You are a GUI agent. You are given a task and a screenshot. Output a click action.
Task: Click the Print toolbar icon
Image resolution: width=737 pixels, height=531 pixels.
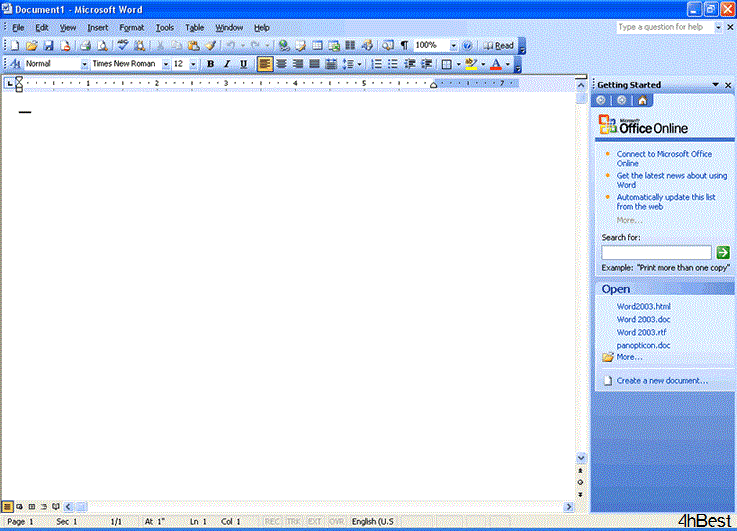coord(85,46)
